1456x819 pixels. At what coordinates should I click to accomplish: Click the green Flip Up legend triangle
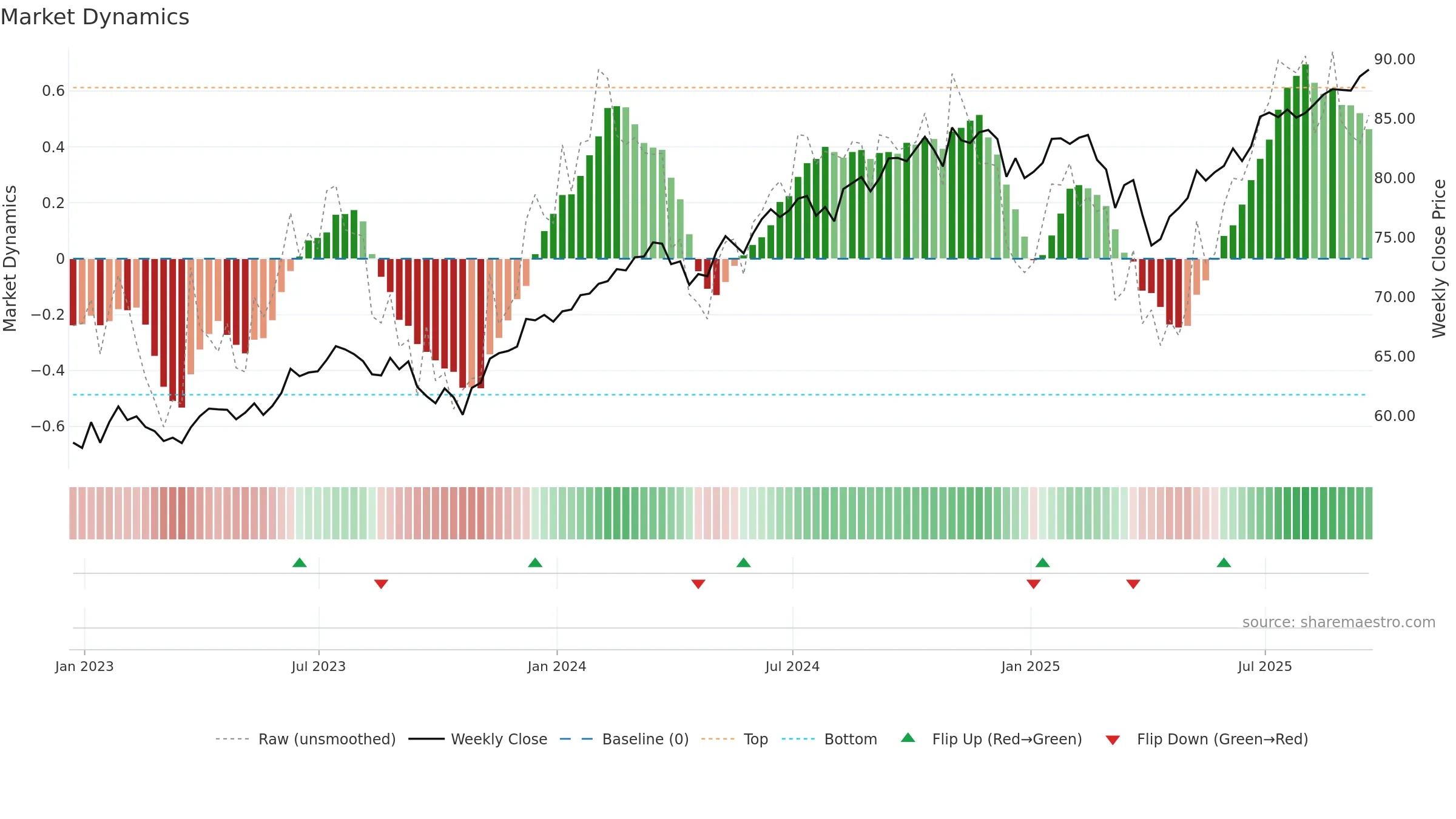tap(908, 738)
